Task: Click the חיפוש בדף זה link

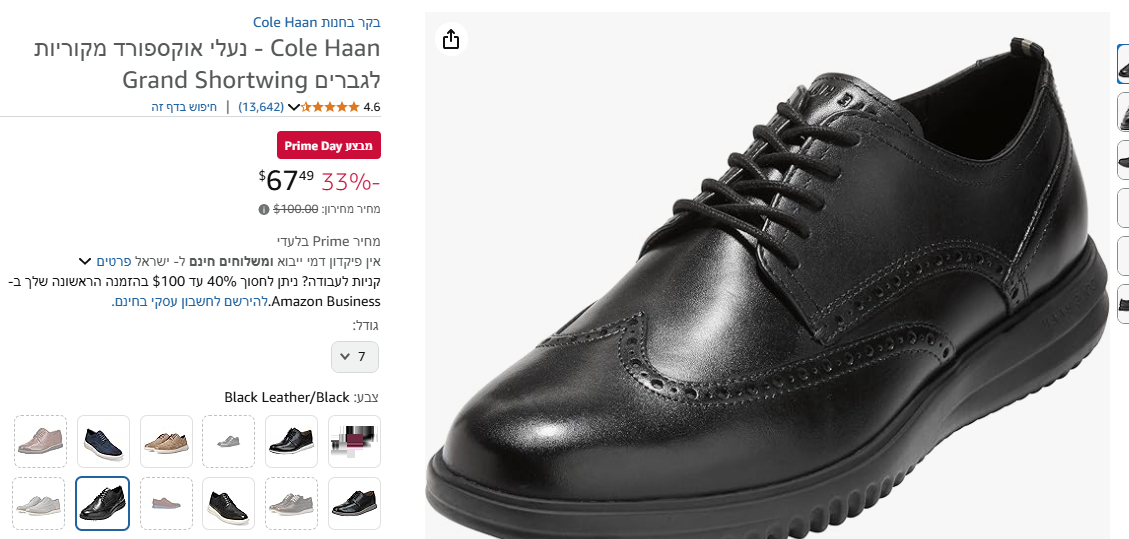Action: tap(184, 107)
